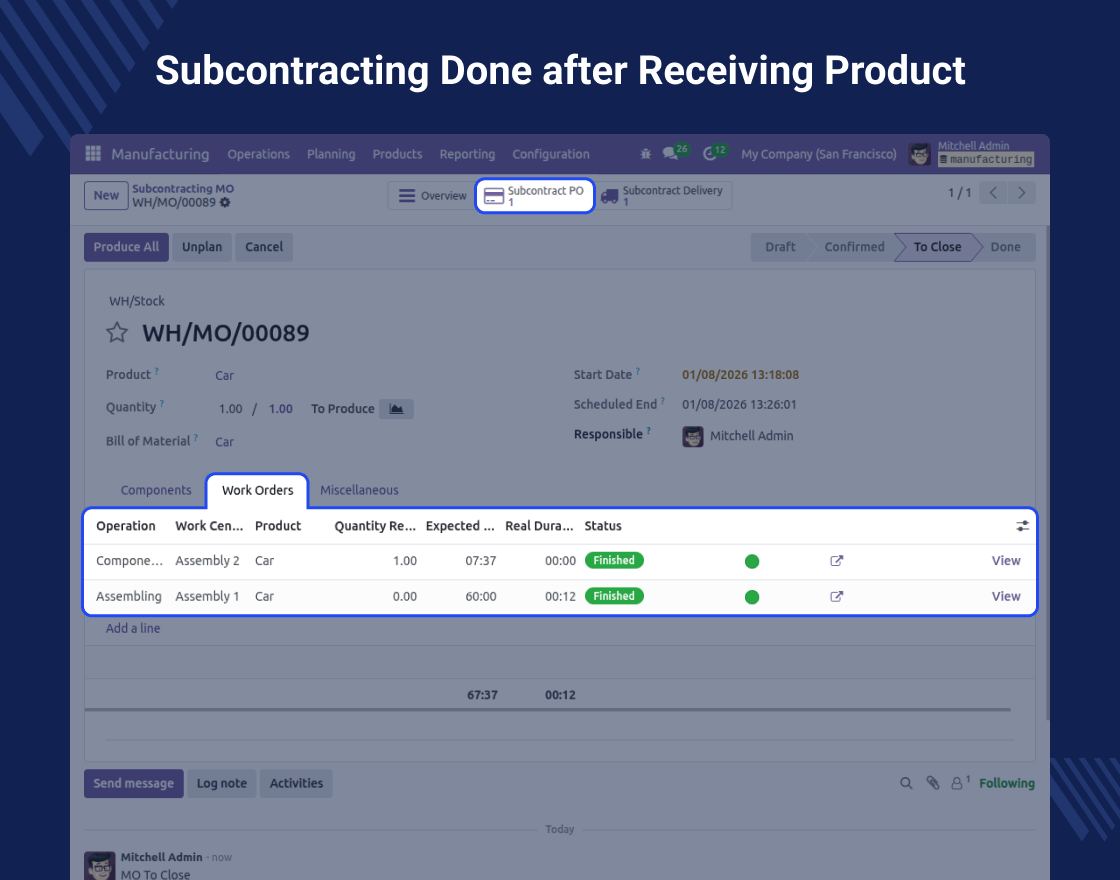Open the Reporting menu

[467, 154]
